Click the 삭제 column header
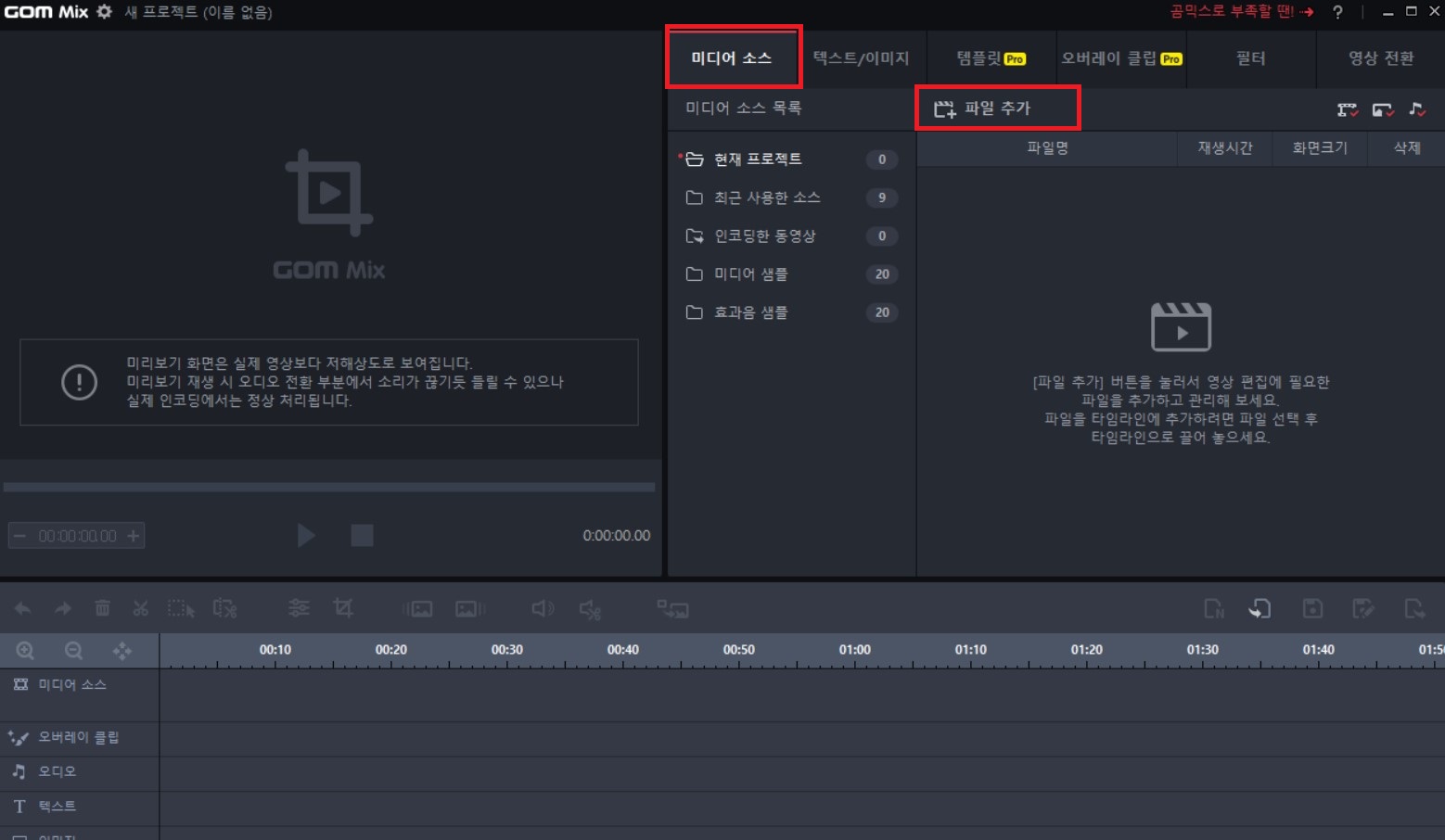This screenshot has height=840, width=1445. coord(1407,148)
